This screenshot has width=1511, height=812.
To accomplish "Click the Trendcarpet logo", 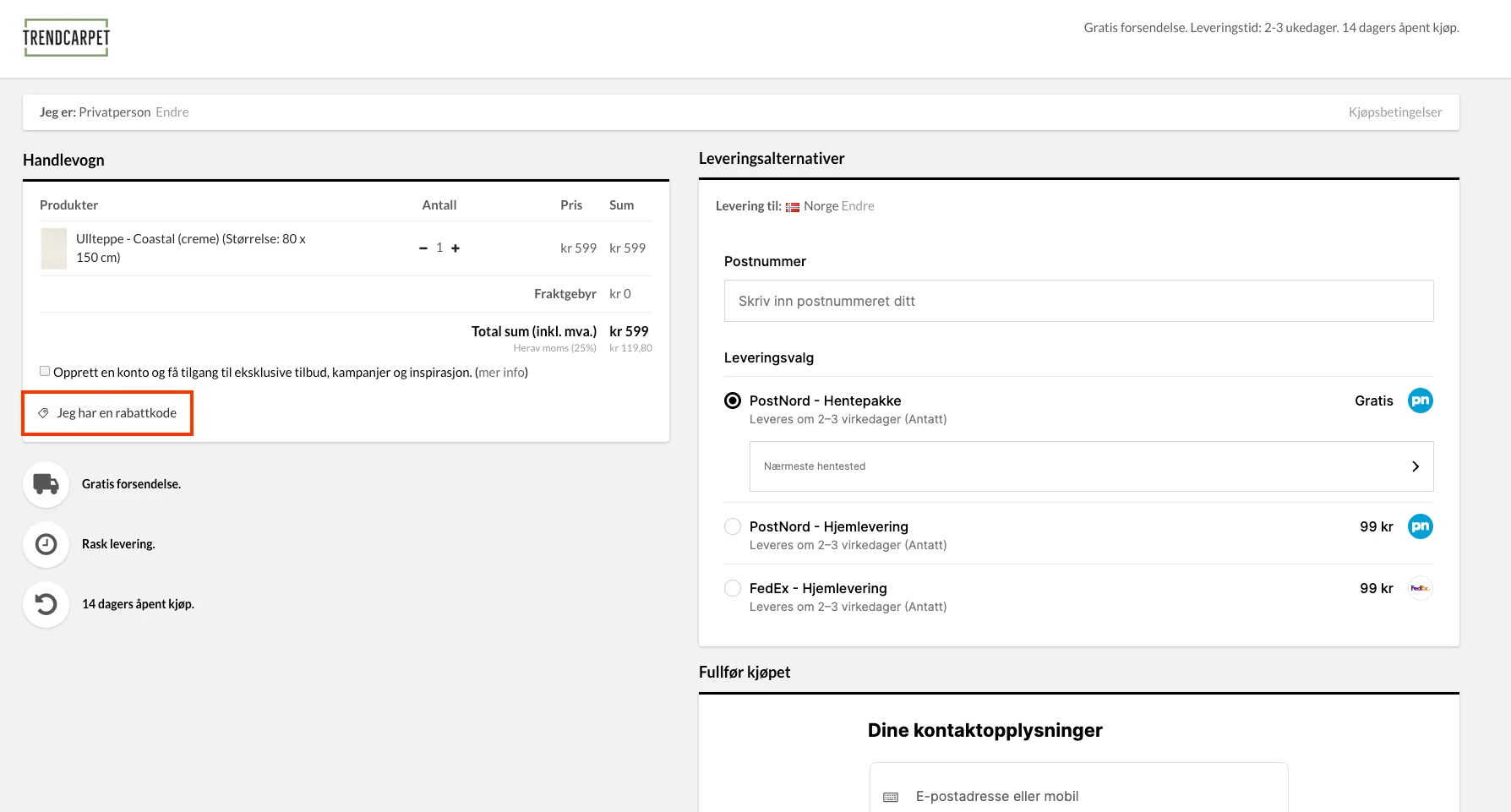I will coord(67,38).
